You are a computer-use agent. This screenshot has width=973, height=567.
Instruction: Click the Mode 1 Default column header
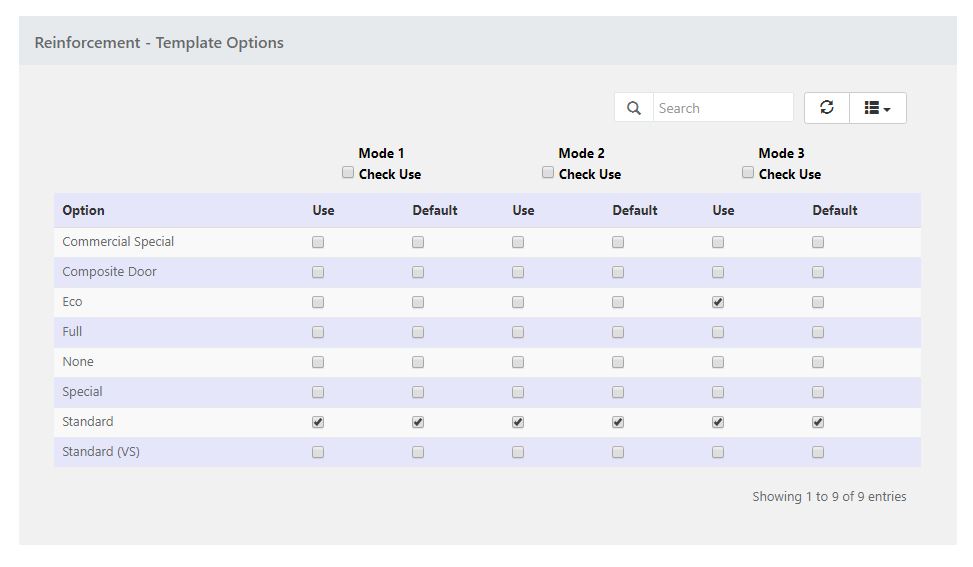coord(435,210)
